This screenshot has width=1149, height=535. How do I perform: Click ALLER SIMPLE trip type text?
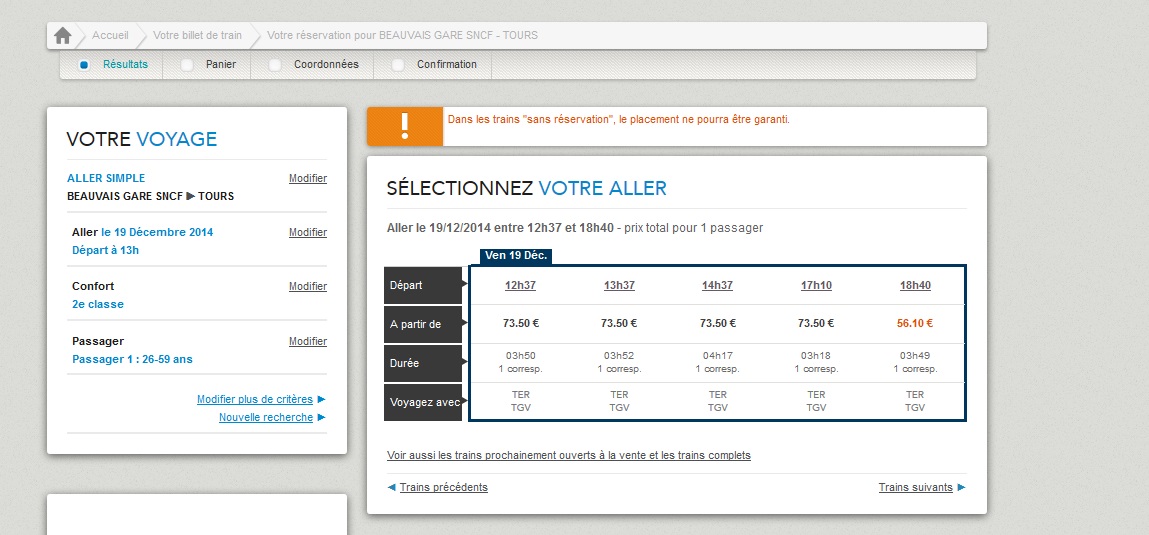click(x=106, y=178)
